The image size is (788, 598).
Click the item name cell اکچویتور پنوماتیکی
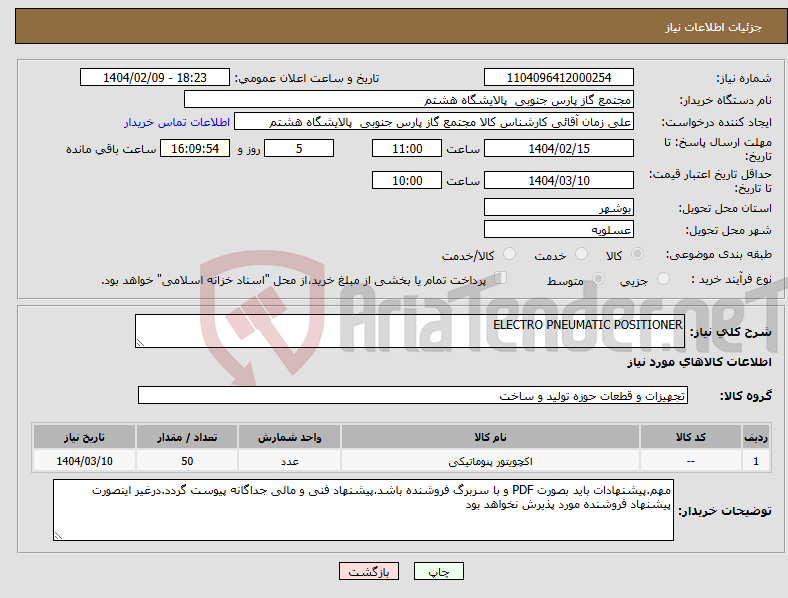coord(490,461)
